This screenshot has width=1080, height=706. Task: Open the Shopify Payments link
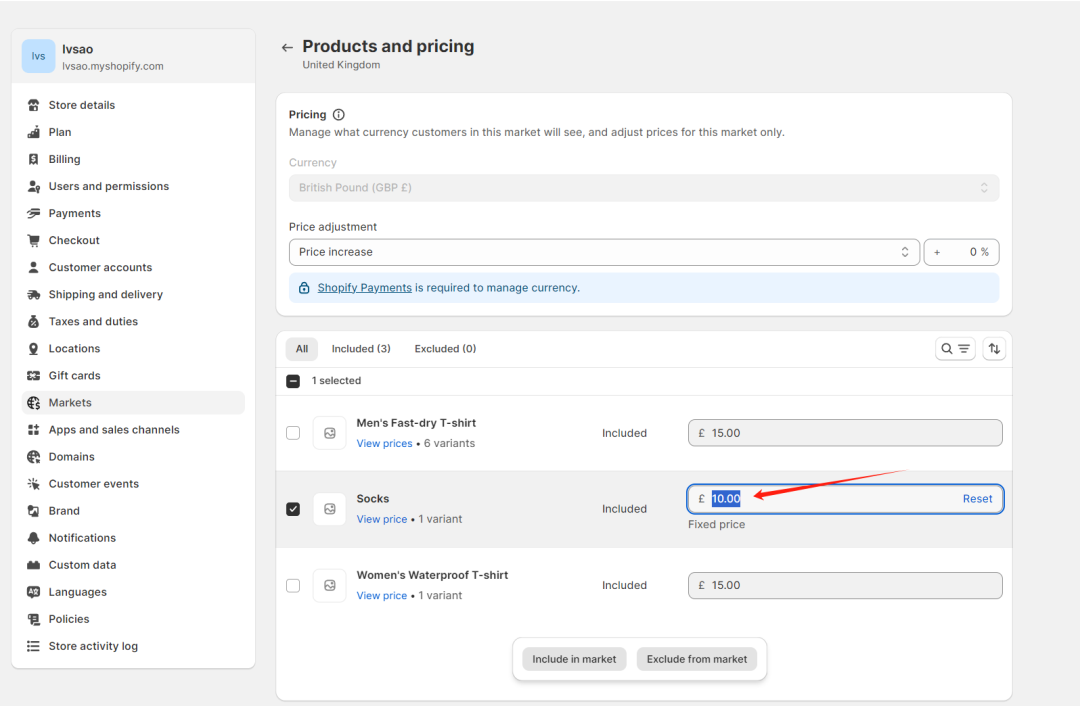pyautogui.click(x=364, y=288)
